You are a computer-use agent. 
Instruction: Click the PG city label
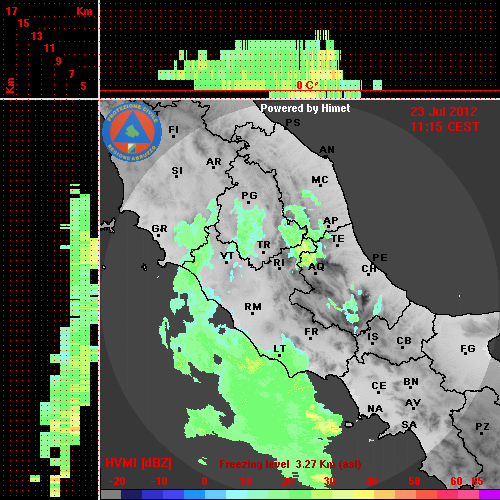[x=249, y=196]
